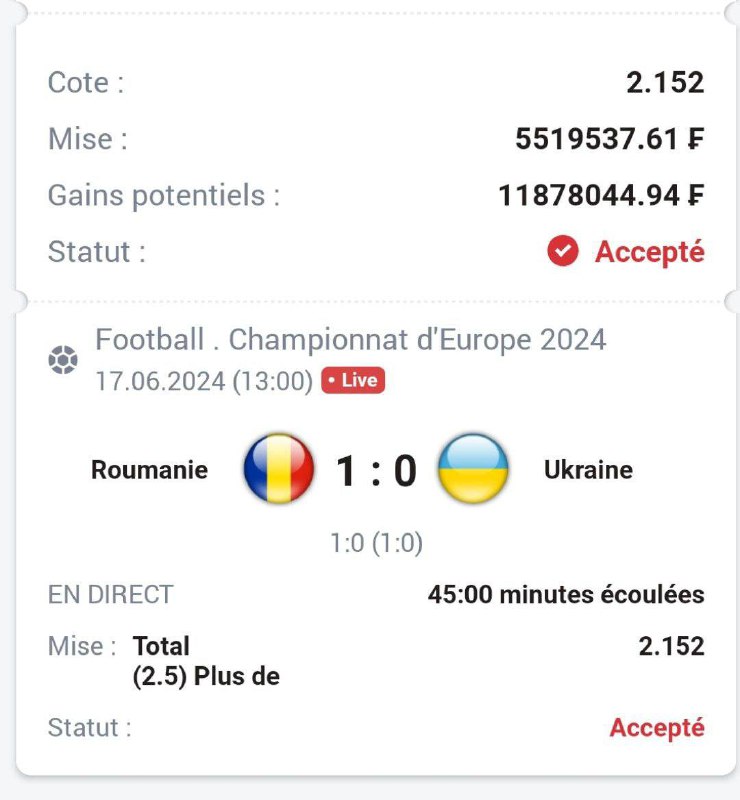Click the top Accepté status label
Screen dimensions: 740x800
tap(649, 252)
